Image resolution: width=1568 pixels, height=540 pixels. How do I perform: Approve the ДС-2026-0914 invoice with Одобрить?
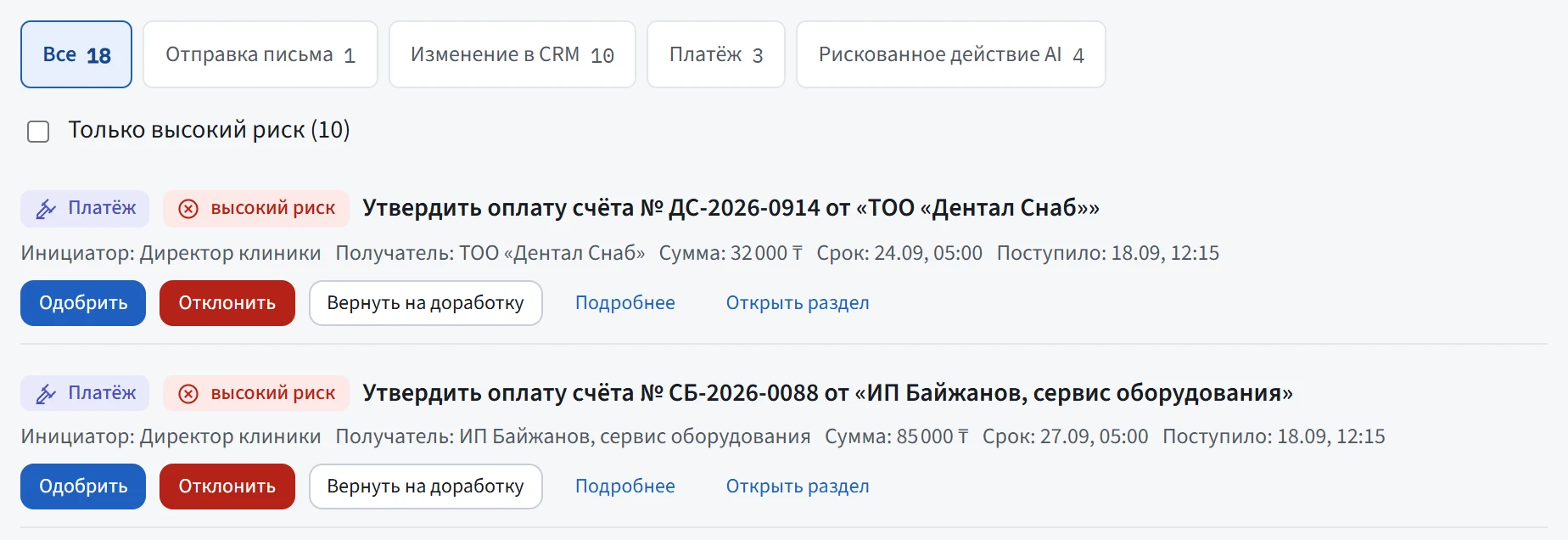(83, 303)
